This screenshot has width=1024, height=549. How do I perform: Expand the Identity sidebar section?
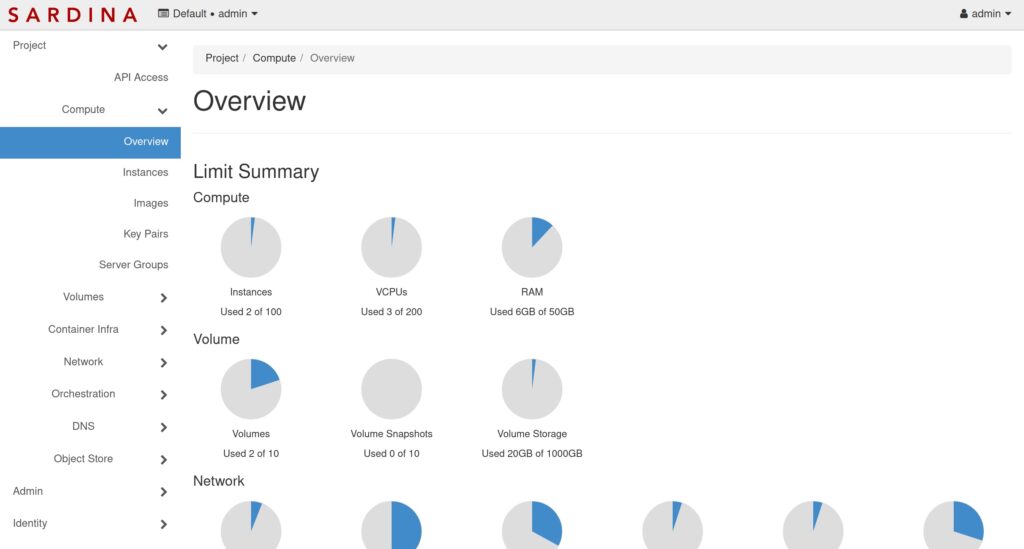tap(90, 524)
